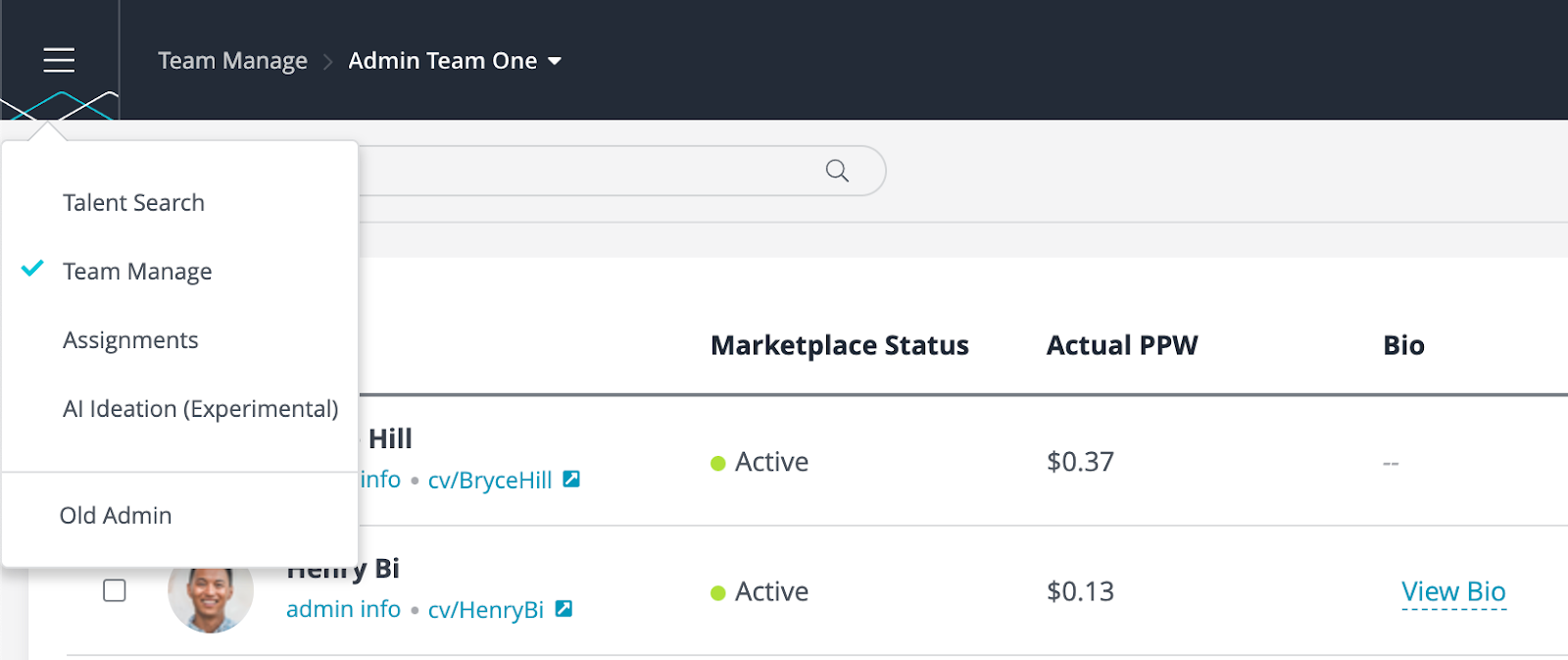This screenshot has width=1568, height=660.
Task: Select Talent Search from the menu
Action: [133, 203]
